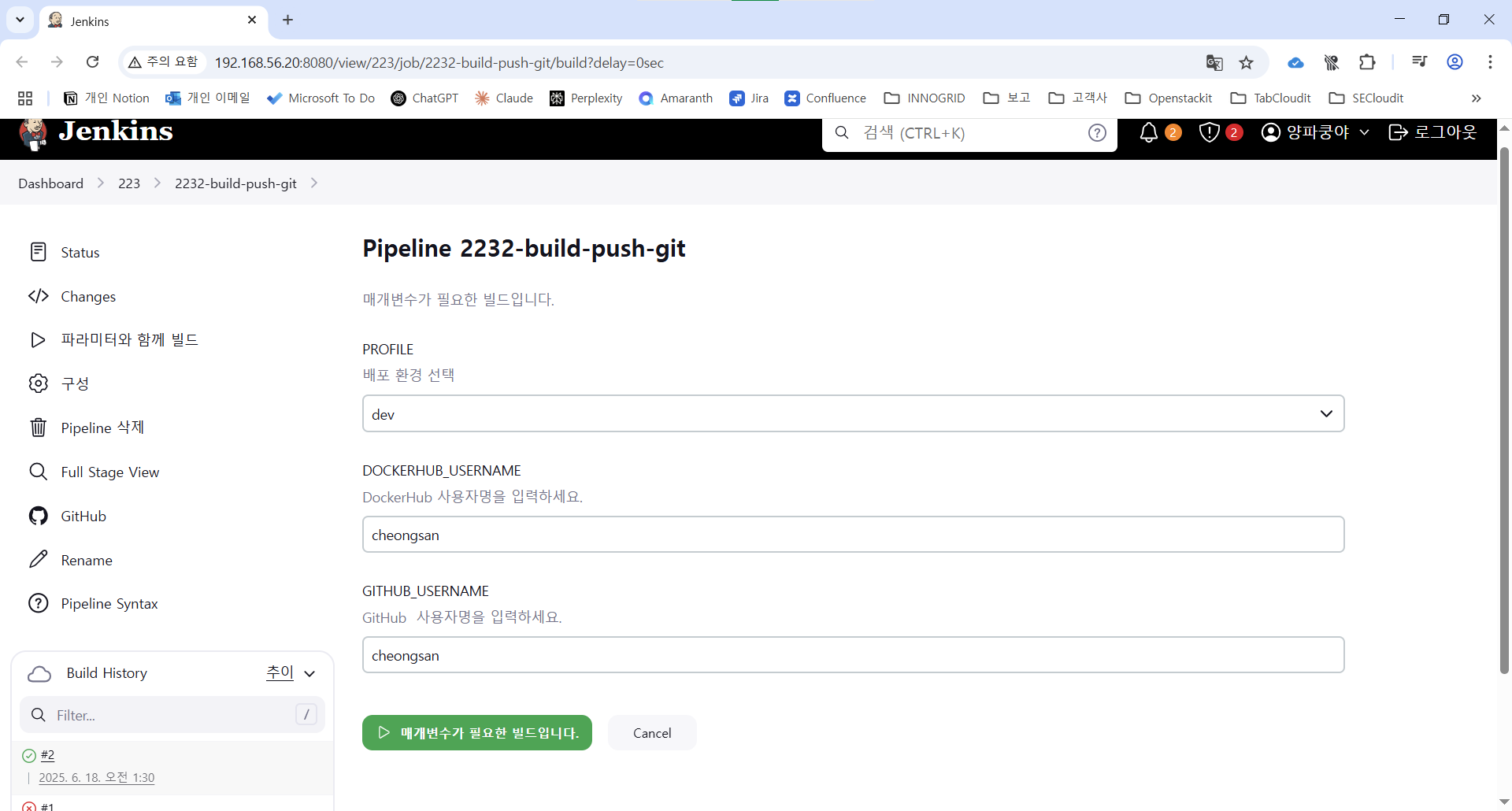Click Pipeline Syntax in the sidebar
Image resolution: width=1512 pixels, height=811 pixels.
click(109, 604)
